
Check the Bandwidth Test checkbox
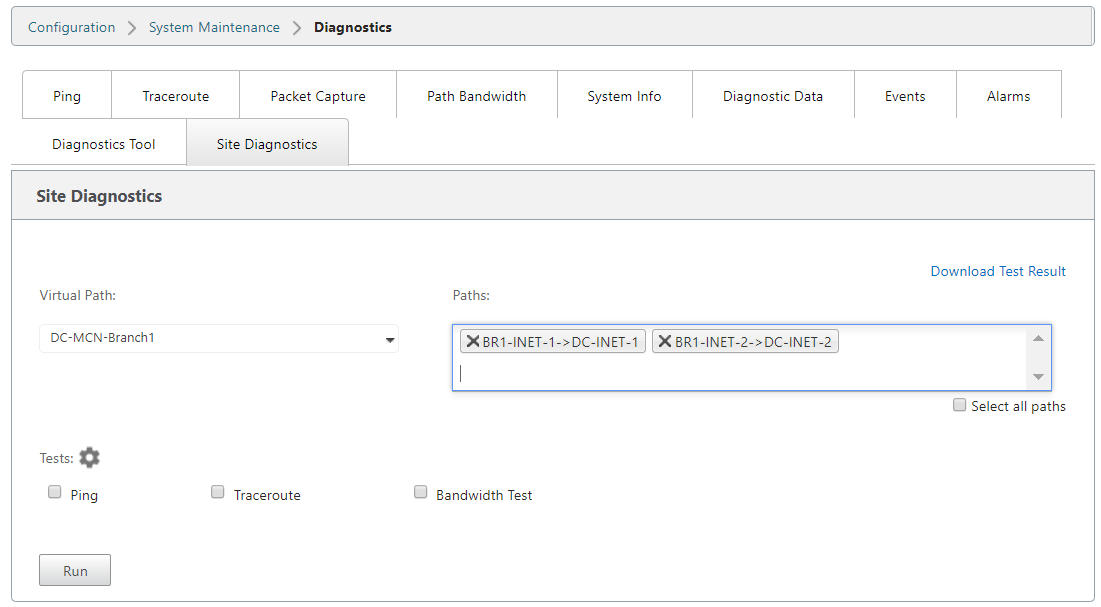pos(421,492)
